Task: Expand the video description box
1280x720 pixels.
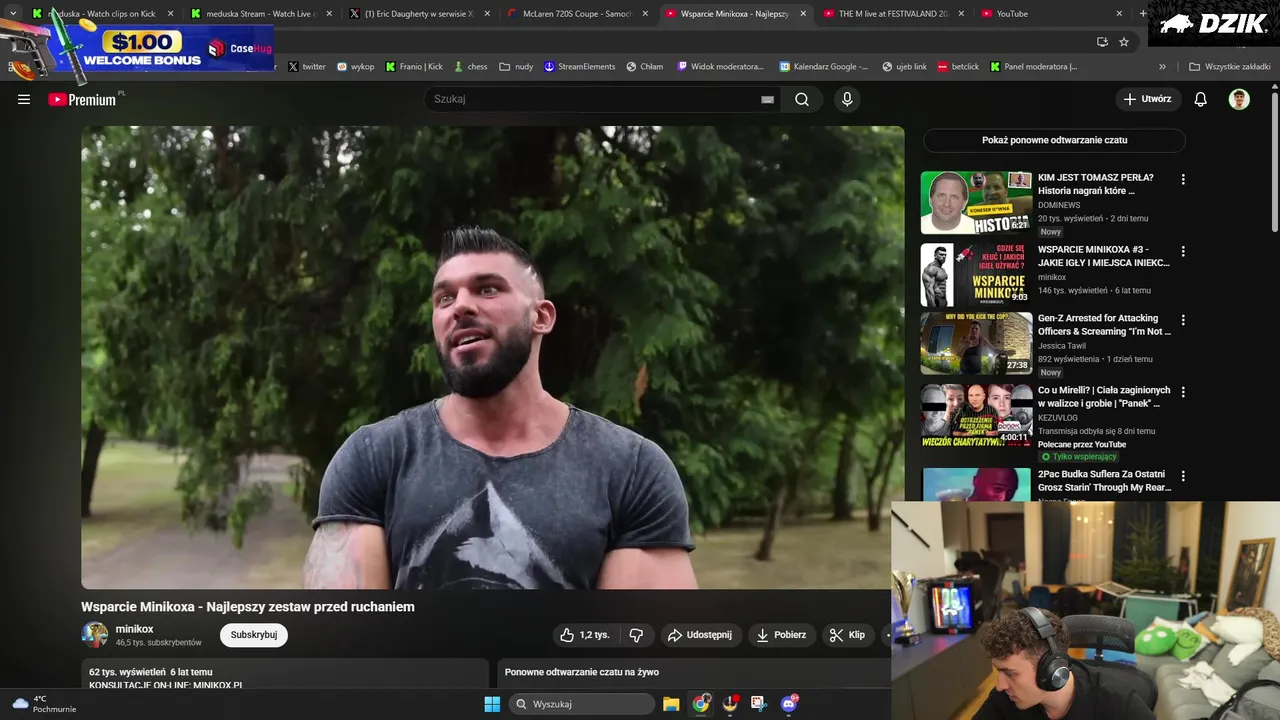Action: tap(285, 674)
